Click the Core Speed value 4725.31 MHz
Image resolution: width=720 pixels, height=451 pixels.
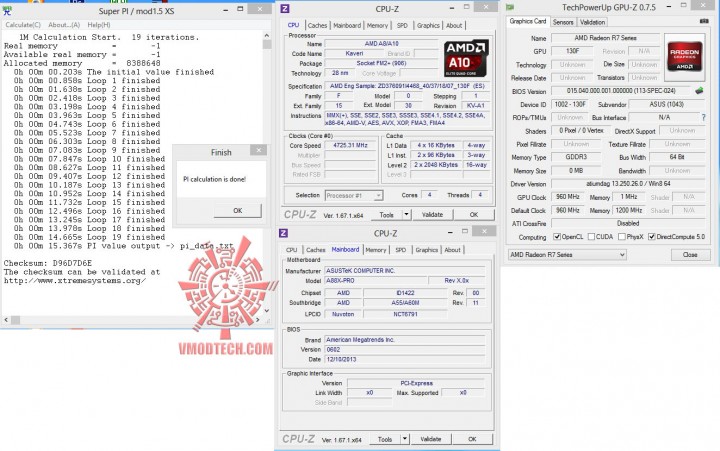tap(350, 145)
